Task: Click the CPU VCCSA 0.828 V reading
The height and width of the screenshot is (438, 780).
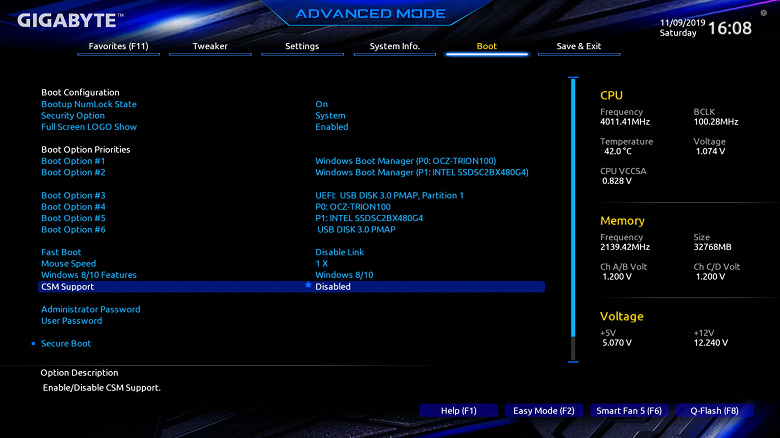Action: click(617, 181)
